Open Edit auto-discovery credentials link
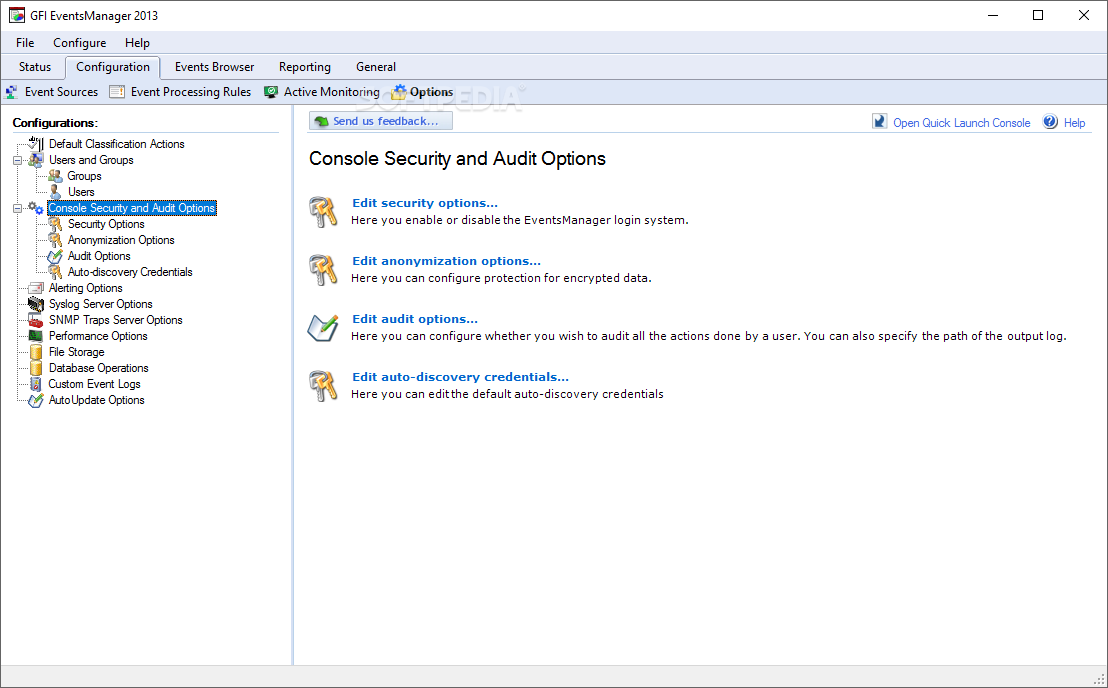This screenshot has height=688, width=1108. 461,377
